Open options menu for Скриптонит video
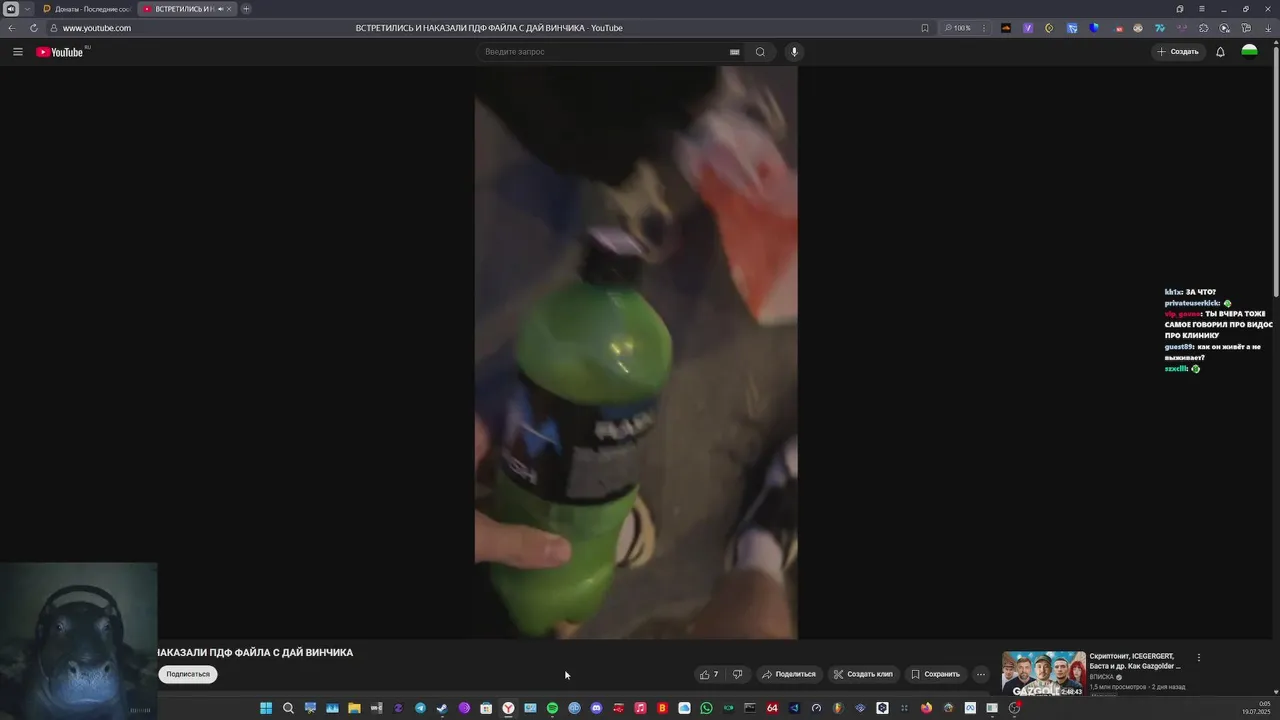Viewport: 1280px width, 720px height. pos(1199,658)
